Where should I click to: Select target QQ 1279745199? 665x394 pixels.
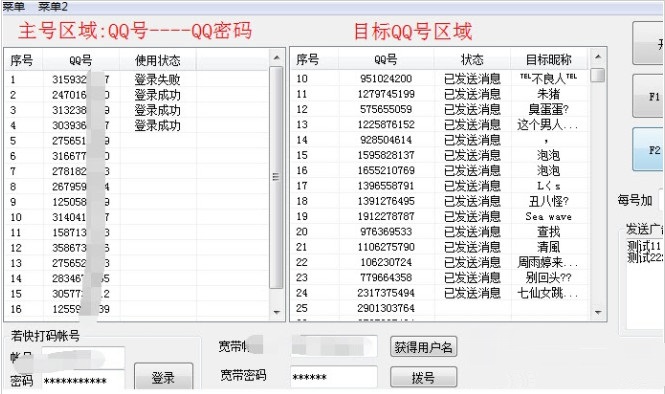[x=386, y=94]
